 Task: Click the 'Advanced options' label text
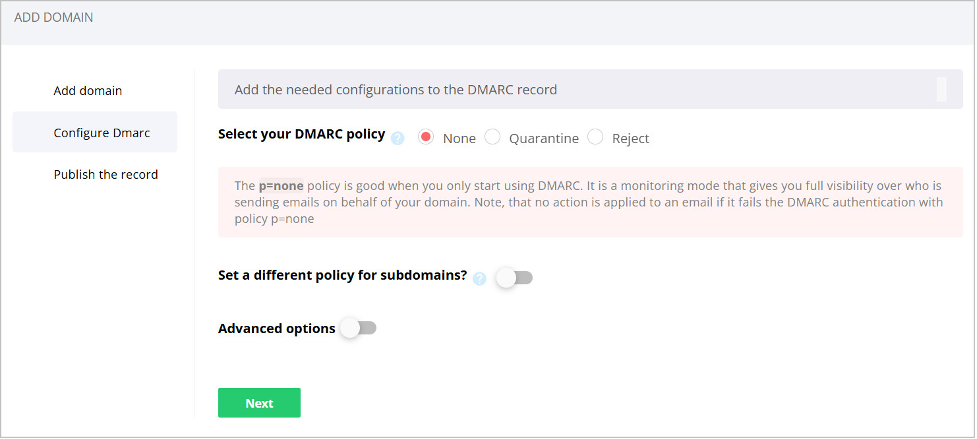tap(276, 328)
